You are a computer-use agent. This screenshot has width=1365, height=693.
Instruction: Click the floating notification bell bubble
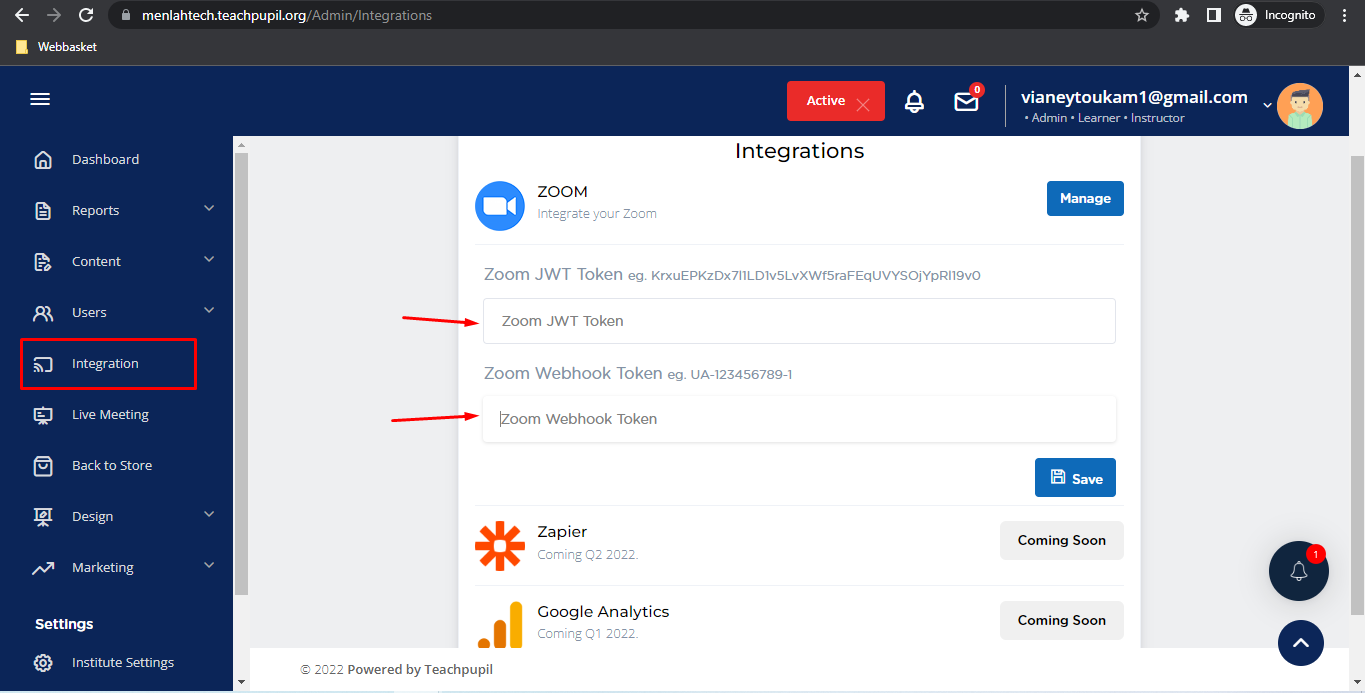tap(1298, 571)
